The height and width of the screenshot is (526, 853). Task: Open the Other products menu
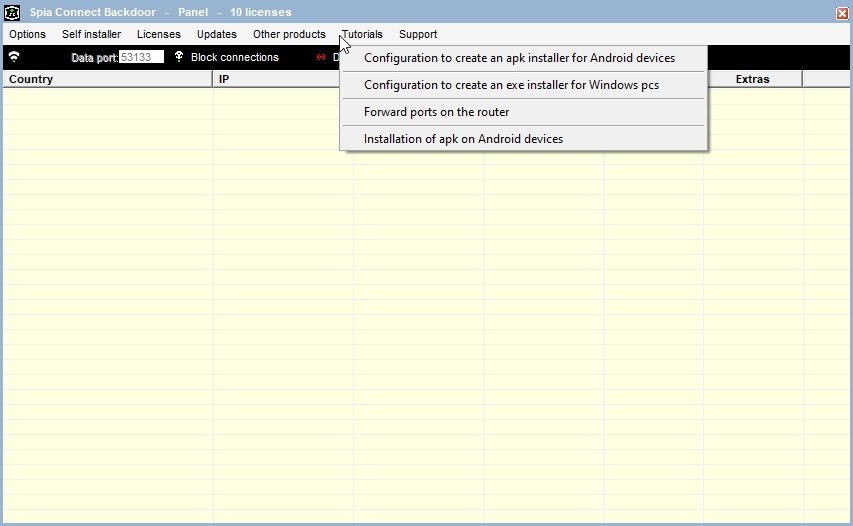(289, 34)
